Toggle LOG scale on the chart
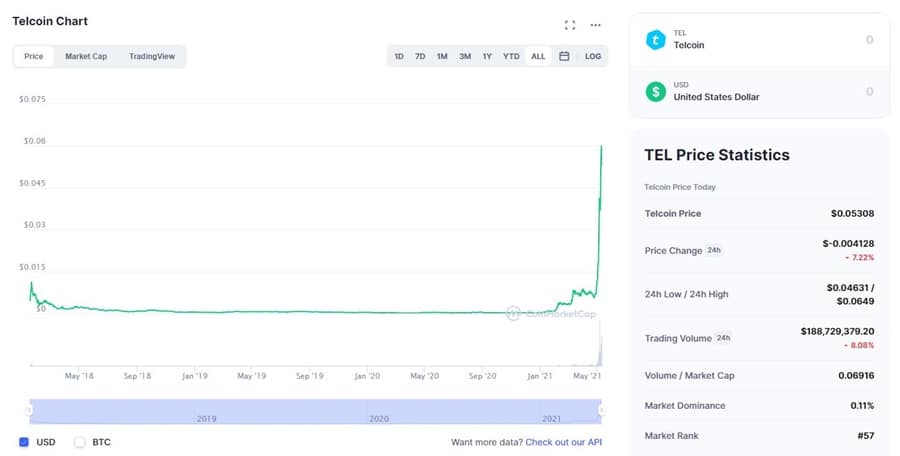 click(x=593, y=56)
